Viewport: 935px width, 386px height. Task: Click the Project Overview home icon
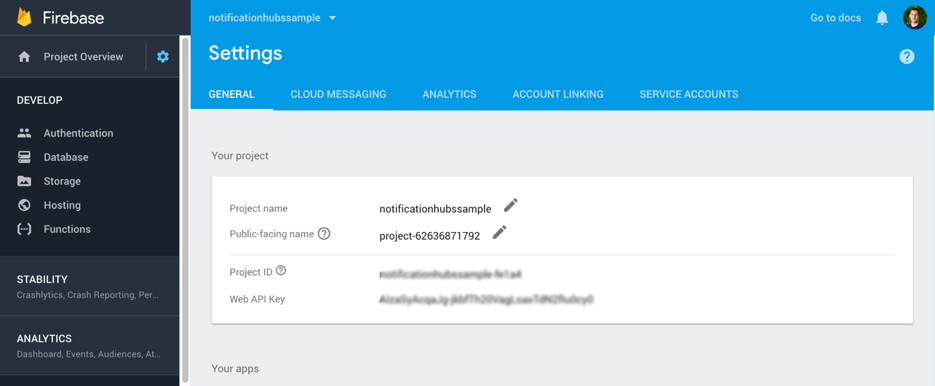[x=24, y=57]
